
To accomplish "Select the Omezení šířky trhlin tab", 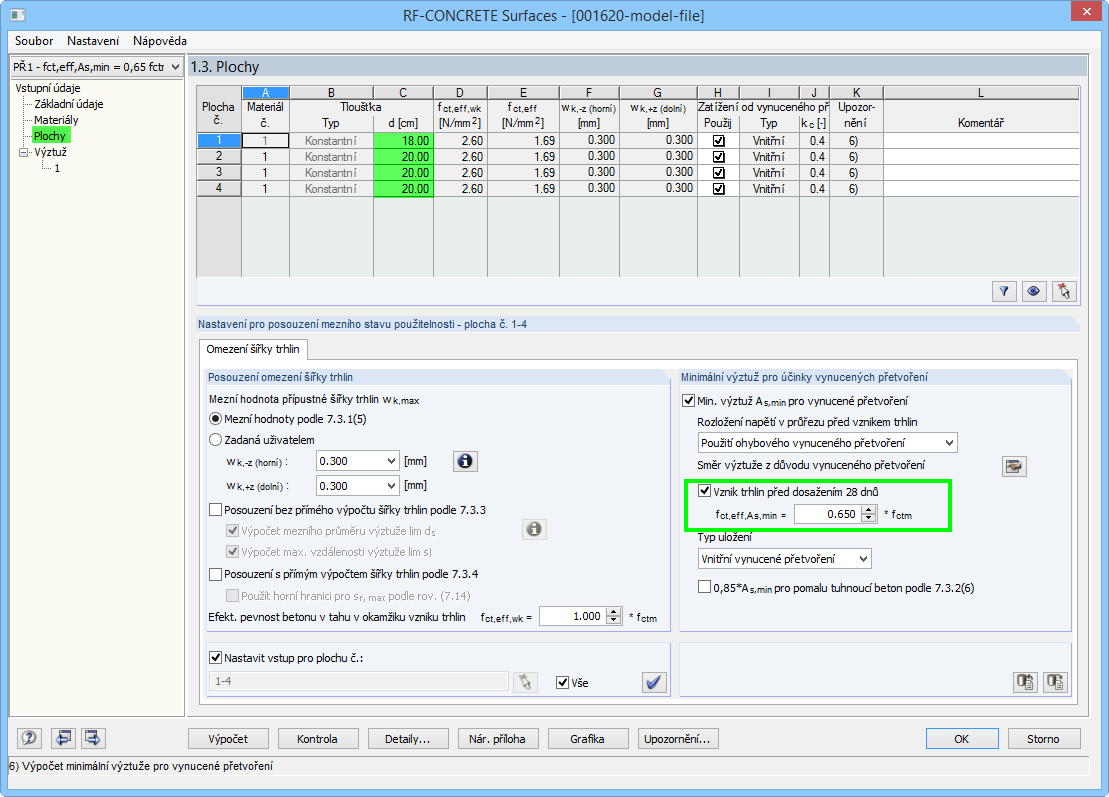I will pyautogui.click(x=252, y=349).
